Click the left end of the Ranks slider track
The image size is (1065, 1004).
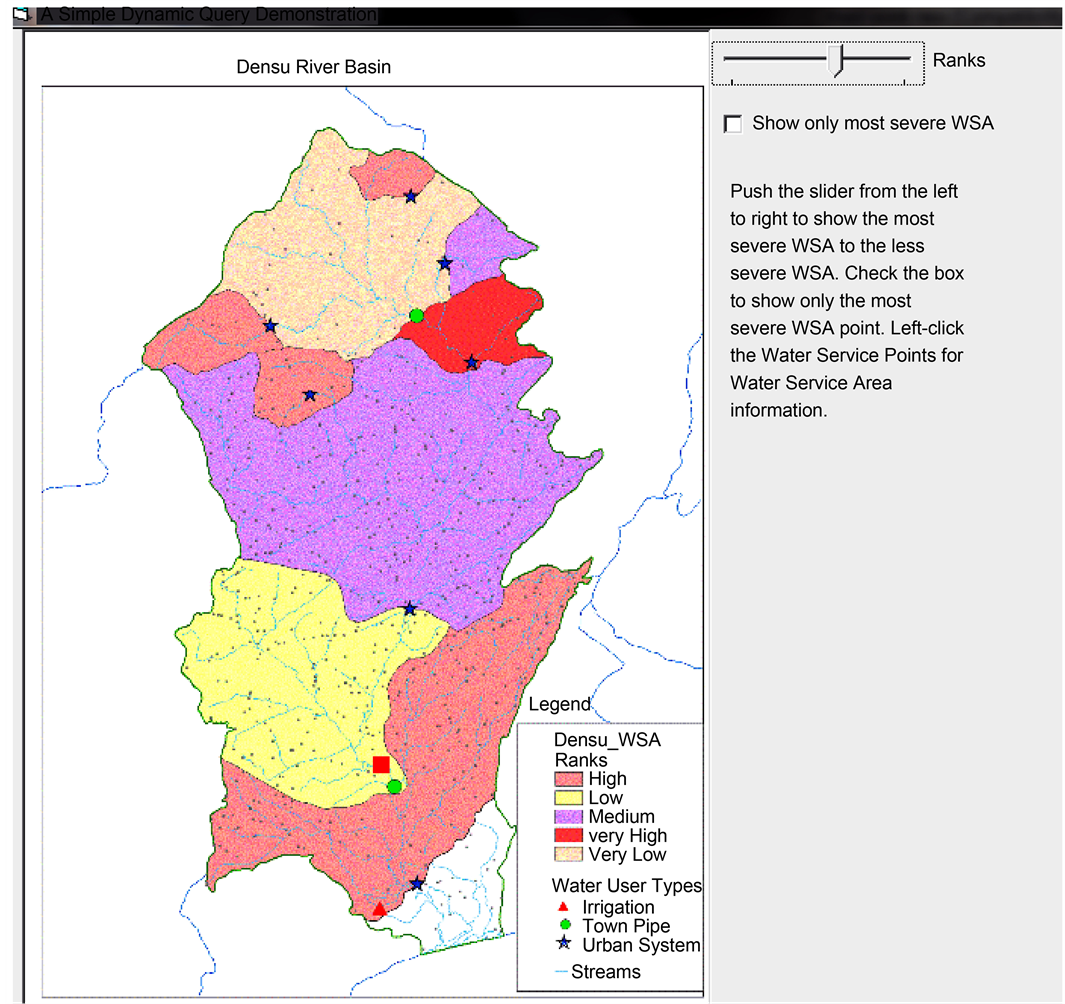[726, 59]
